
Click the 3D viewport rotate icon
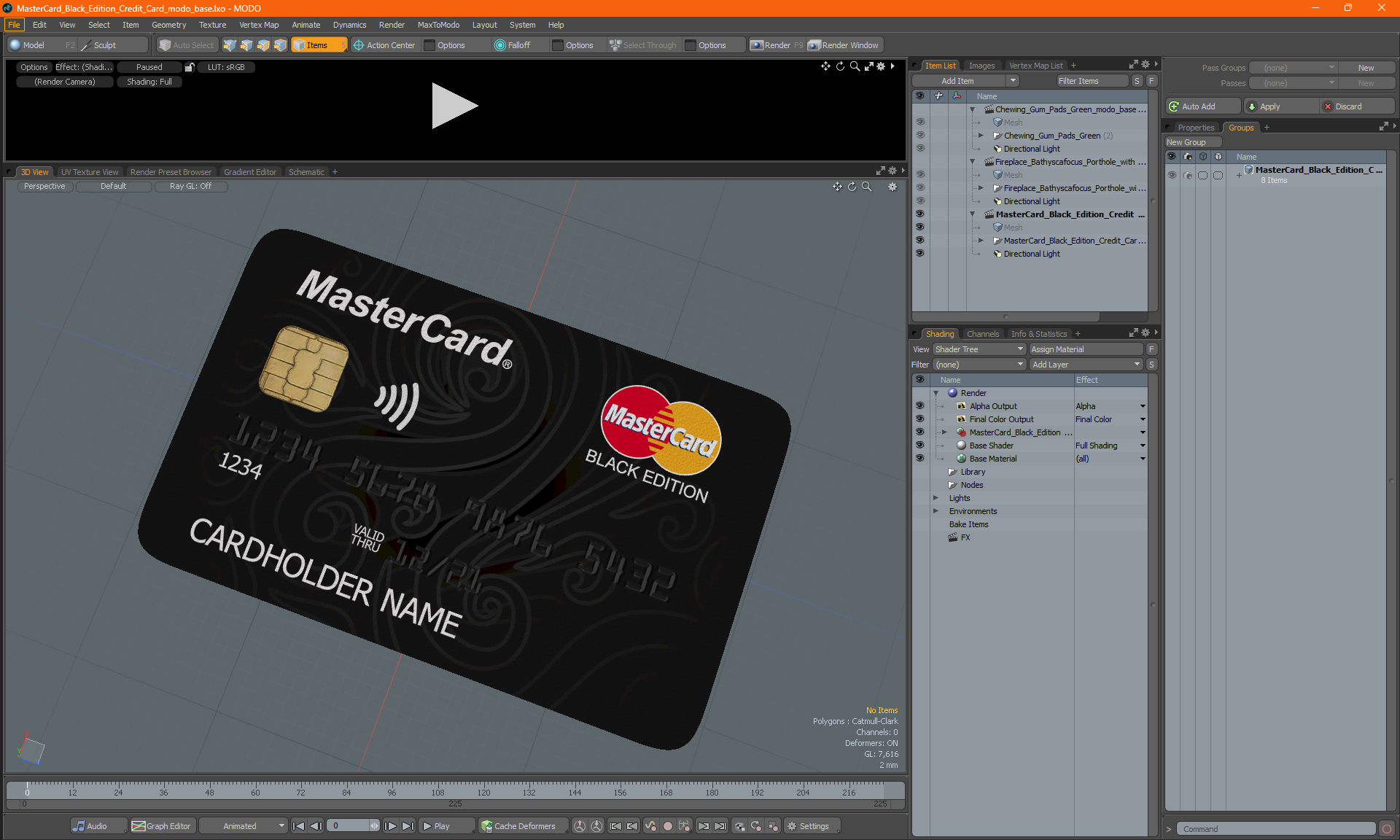click(852, 187)
